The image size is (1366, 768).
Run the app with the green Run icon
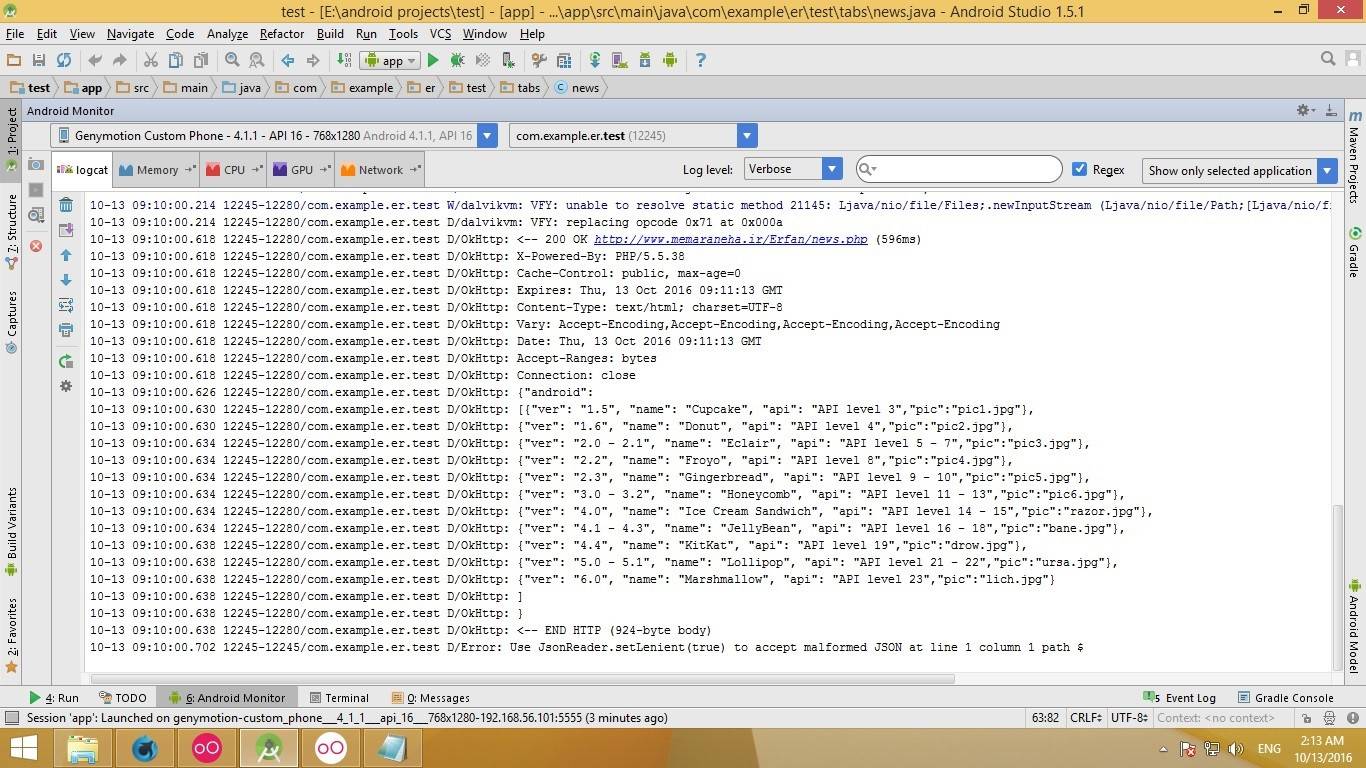tap(432, 60)
